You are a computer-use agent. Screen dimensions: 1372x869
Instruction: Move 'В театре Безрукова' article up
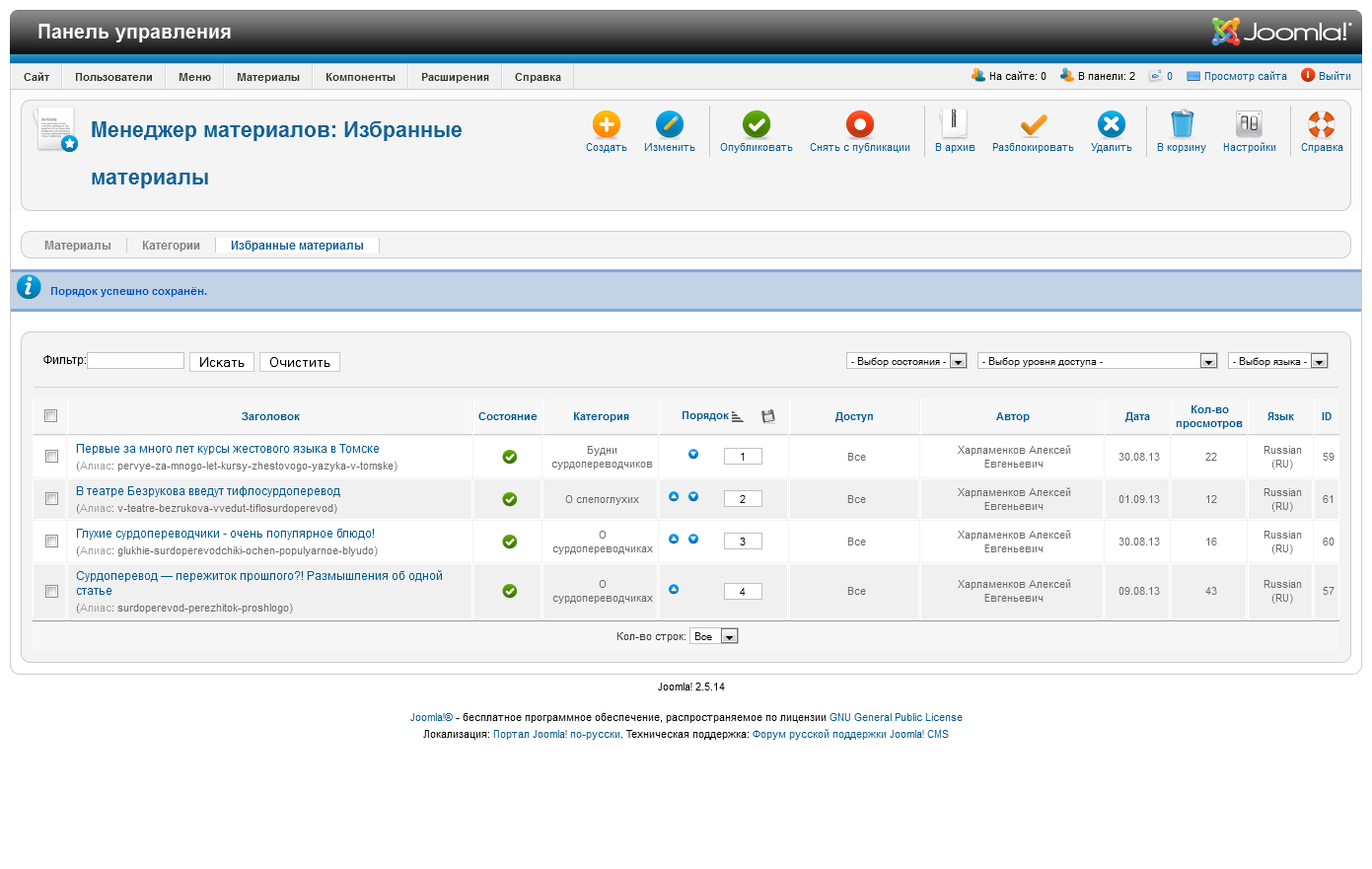point(674,497)
